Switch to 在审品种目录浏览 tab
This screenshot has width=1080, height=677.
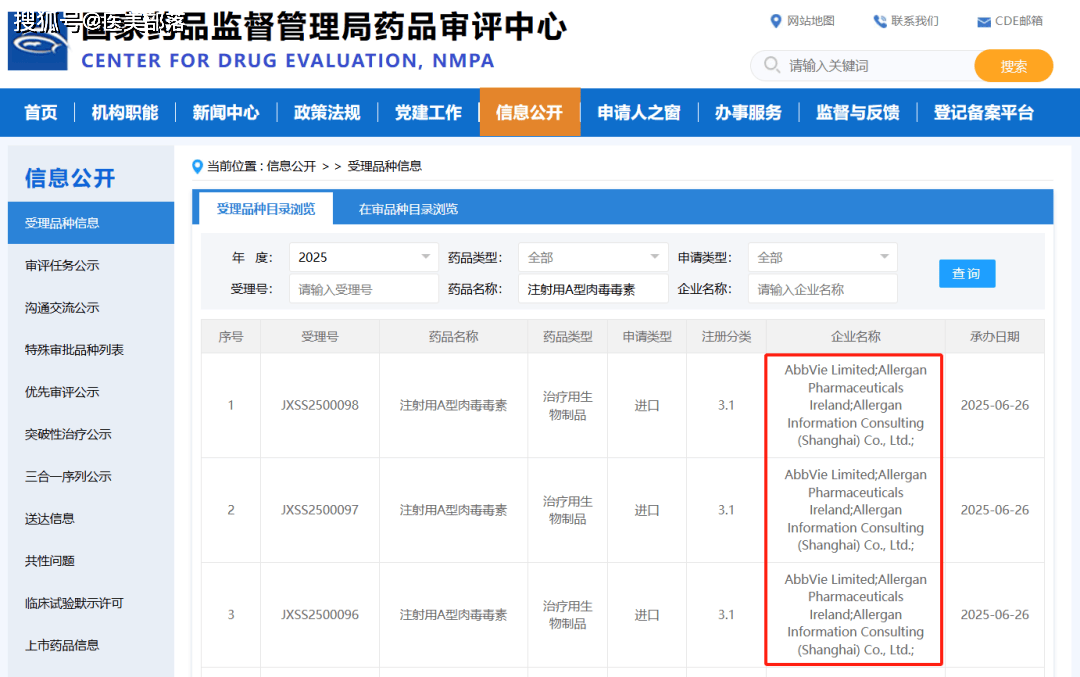pos(408,209)
